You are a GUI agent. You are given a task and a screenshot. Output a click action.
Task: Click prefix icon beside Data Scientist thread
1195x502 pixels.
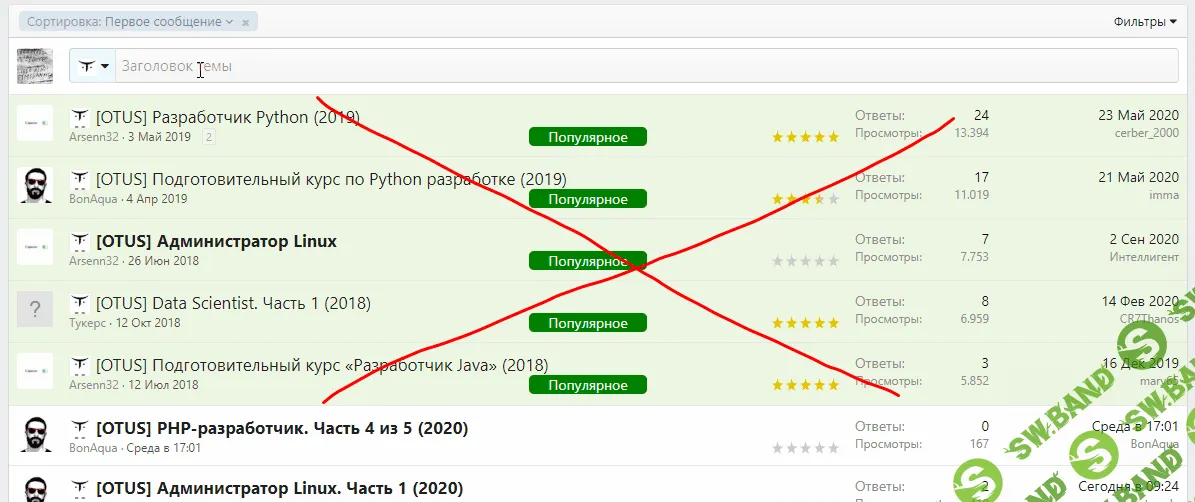[80, 303]
